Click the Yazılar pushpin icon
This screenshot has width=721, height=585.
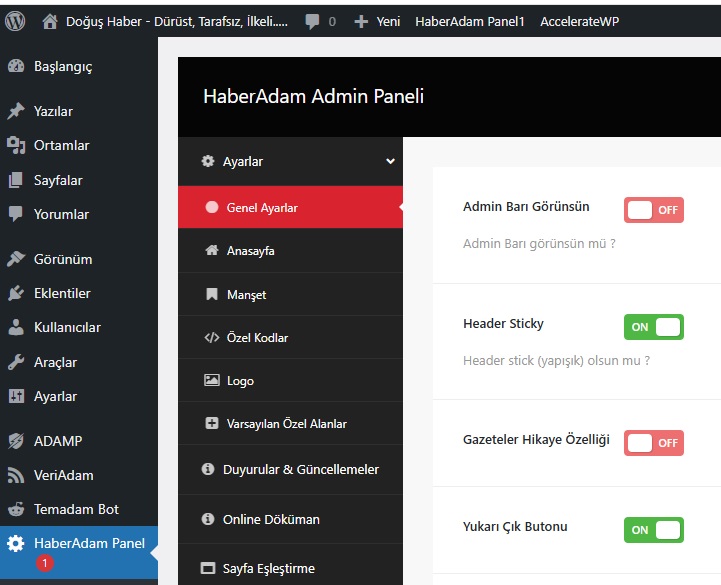click(16, 111)
